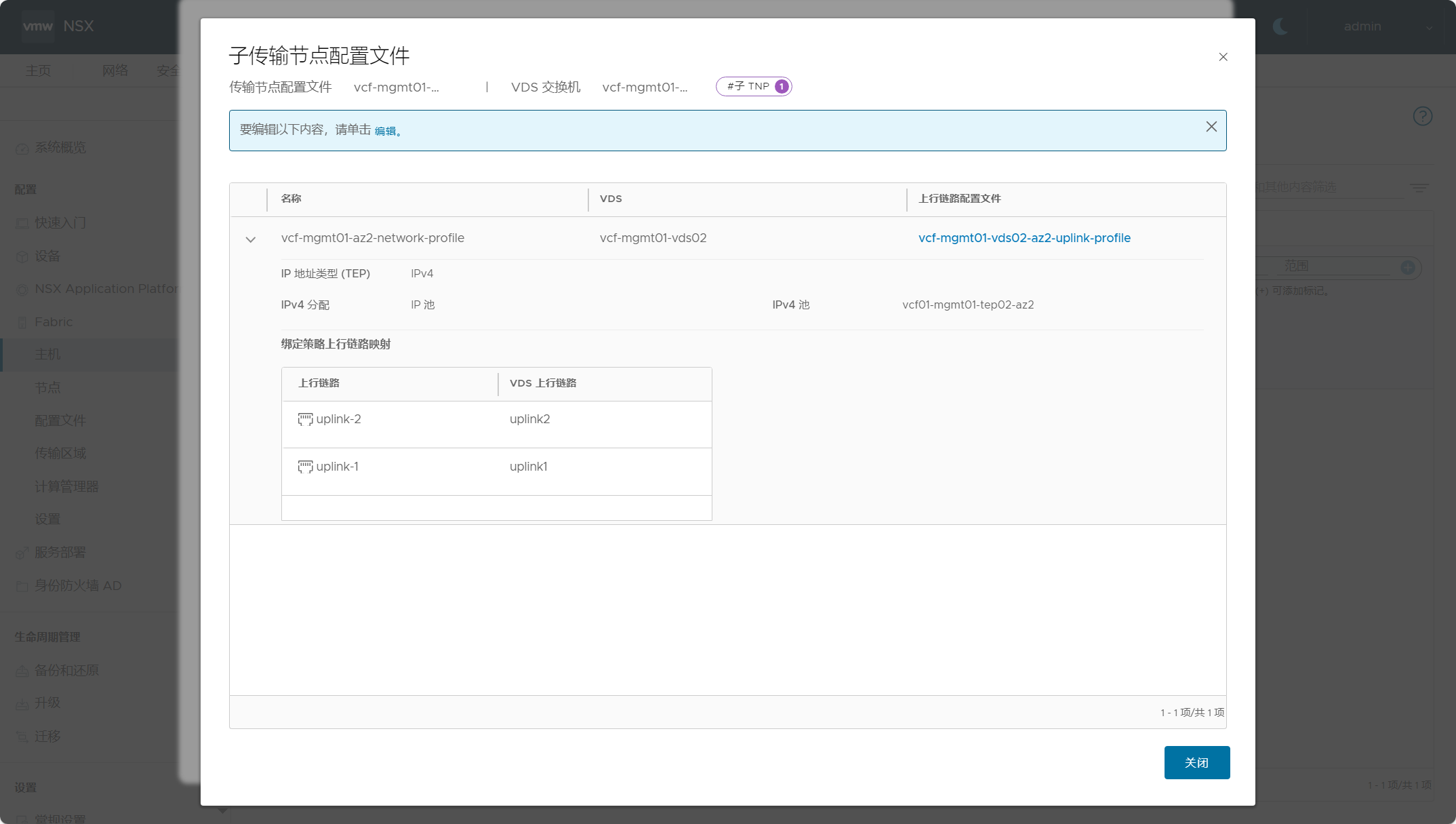Collapse the vcf-mgmt01-az2-network-profile row
Image resolution: width=1456 pixels, height=824 pixels.
point(250,239)
